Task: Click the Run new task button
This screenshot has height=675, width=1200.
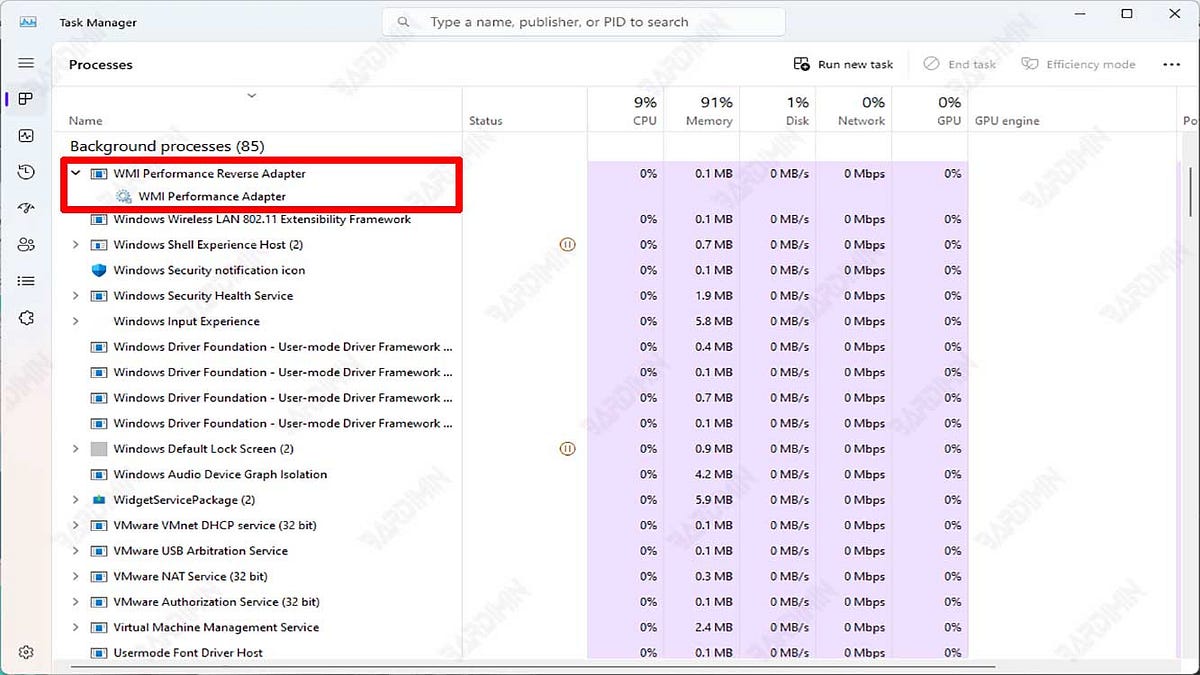Action: (x=844, y=63)
